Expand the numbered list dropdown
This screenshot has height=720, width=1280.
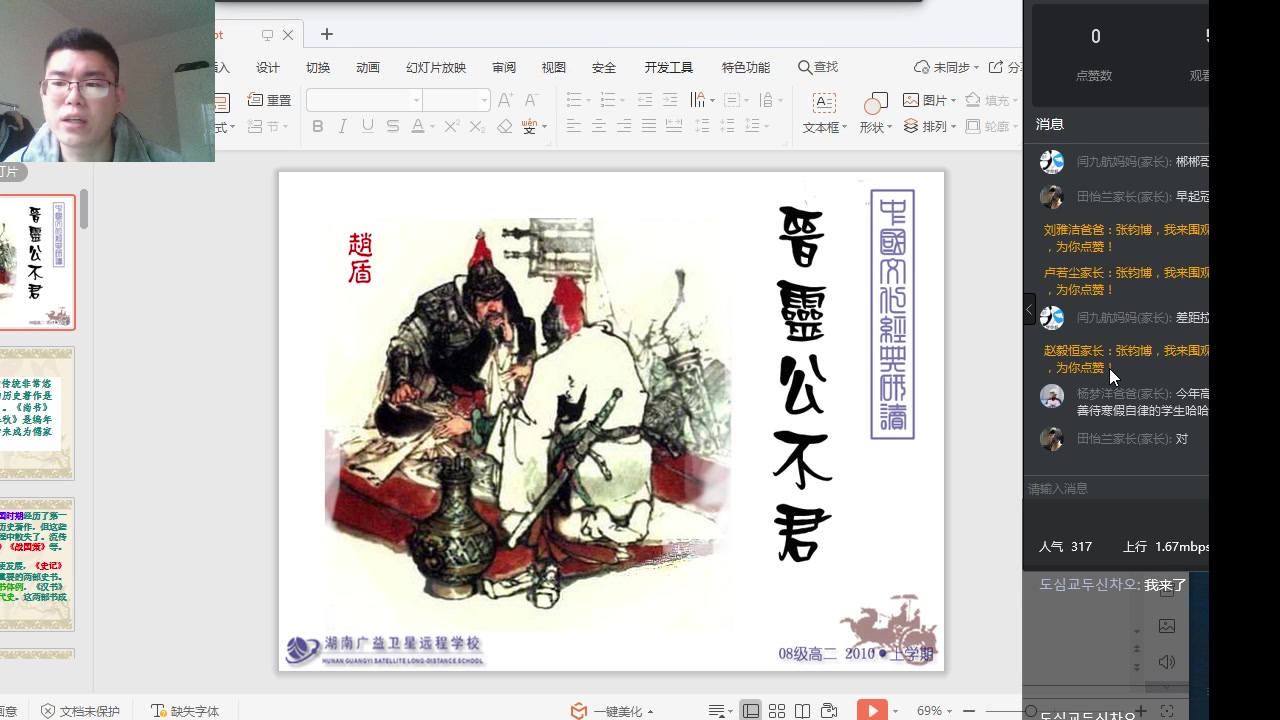click(x=622, y=101)
